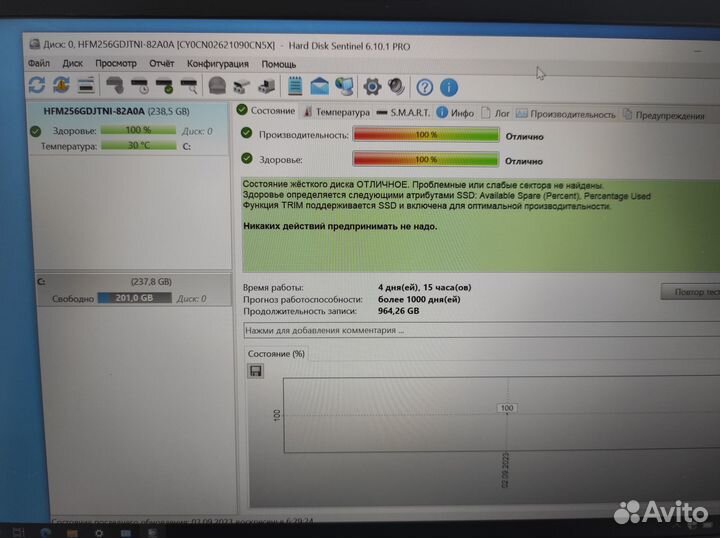The image size is (720, 538).
Task: Click the blue info icon in the toolbar
Action: coord(449,87)
